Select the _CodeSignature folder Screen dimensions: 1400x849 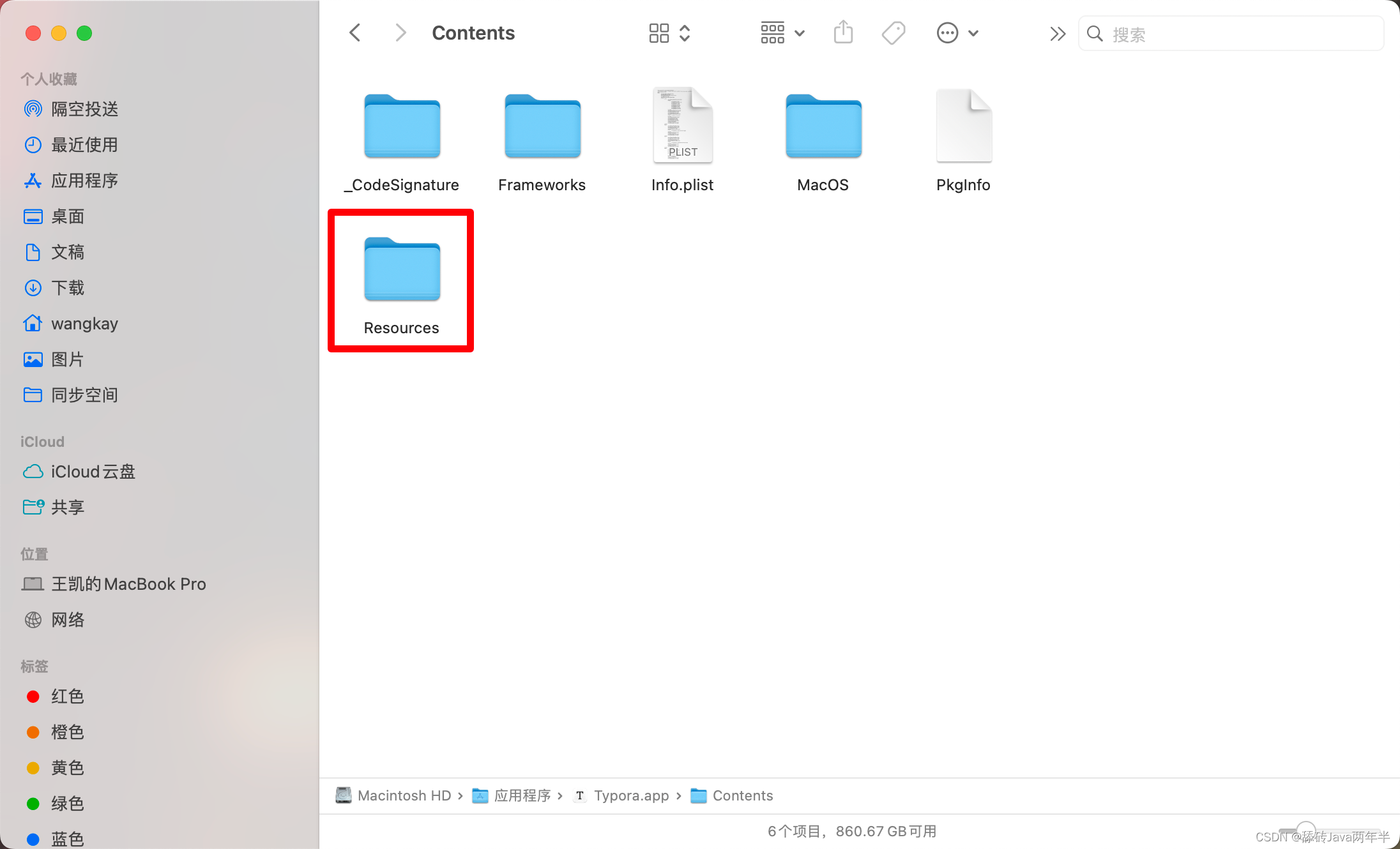(402, 142)
